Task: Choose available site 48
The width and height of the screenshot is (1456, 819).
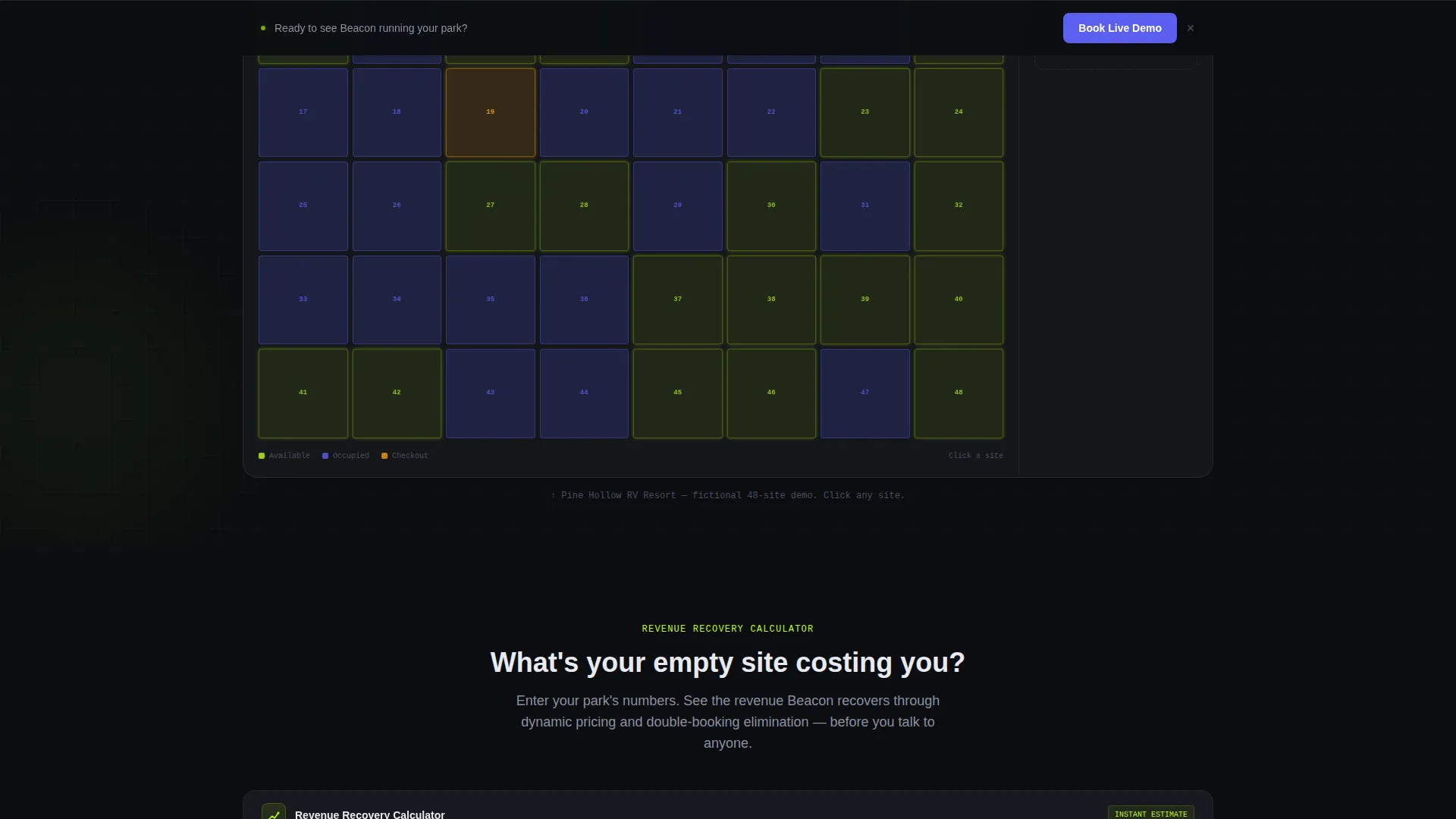Action: 959,394
